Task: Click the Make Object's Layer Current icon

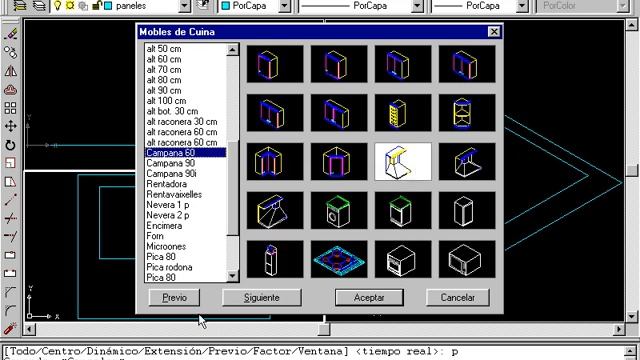Action: click(x=20, y=5)
